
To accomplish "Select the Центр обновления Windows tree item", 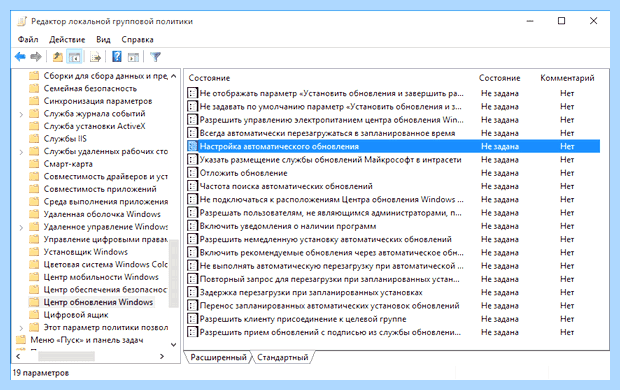I will point(98,302).
